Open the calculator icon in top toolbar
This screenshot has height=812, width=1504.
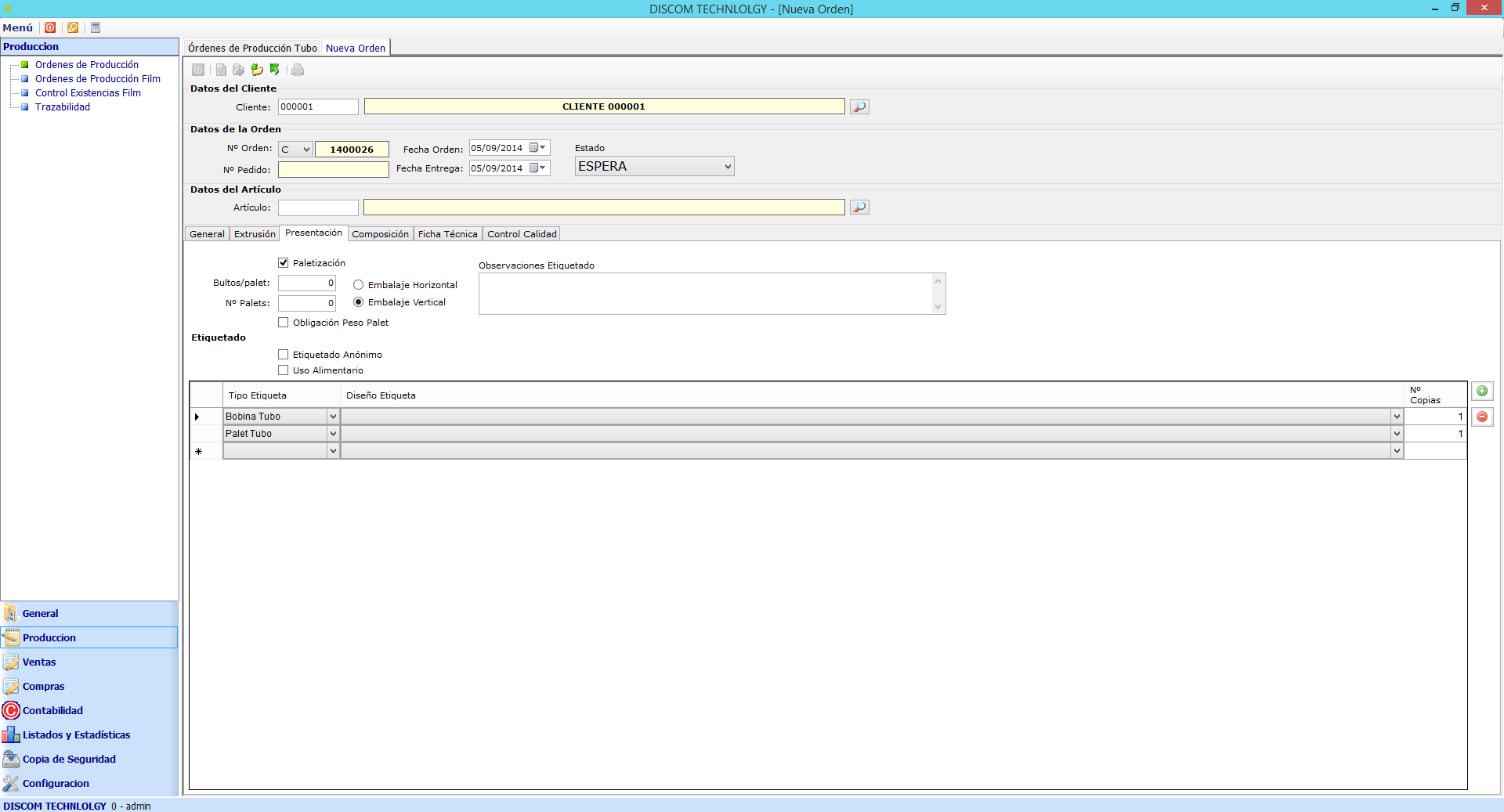[96, 27]
